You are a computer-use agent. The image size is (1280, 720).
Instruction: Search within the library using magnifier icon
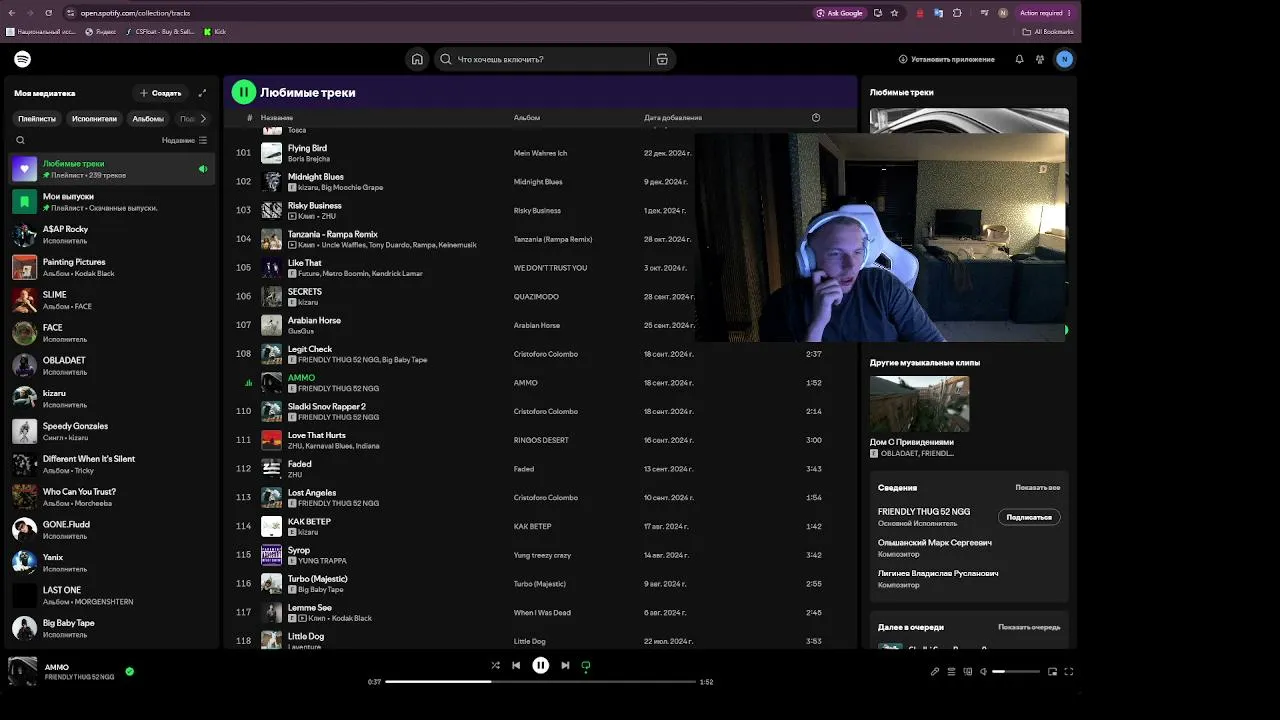pos(20,140)
